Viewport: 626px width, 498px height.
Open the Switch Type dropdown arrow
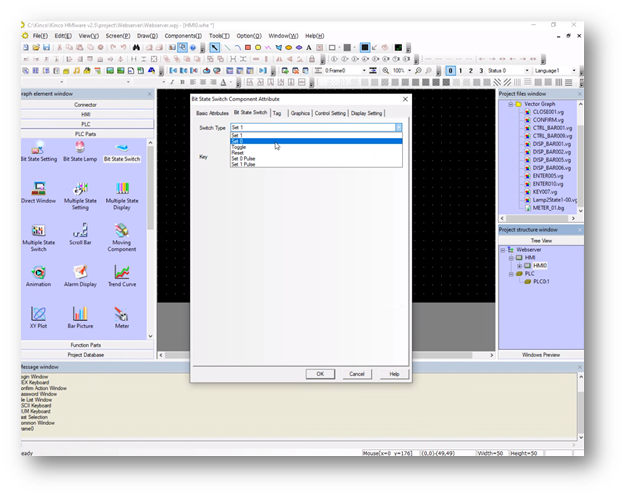pyautogui.click(x=398, y=128)
